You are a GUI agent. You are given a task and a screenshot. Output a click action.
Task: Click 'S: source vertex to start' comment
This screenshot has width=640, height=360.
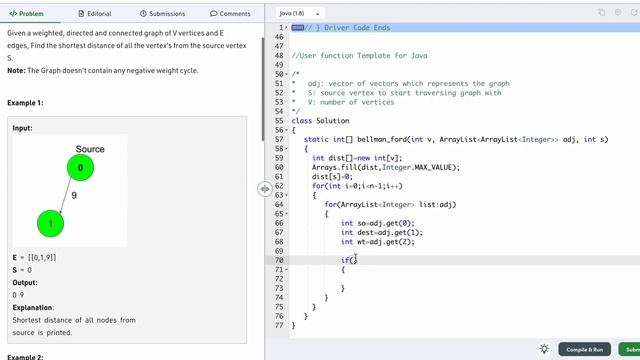coord(404,93)
